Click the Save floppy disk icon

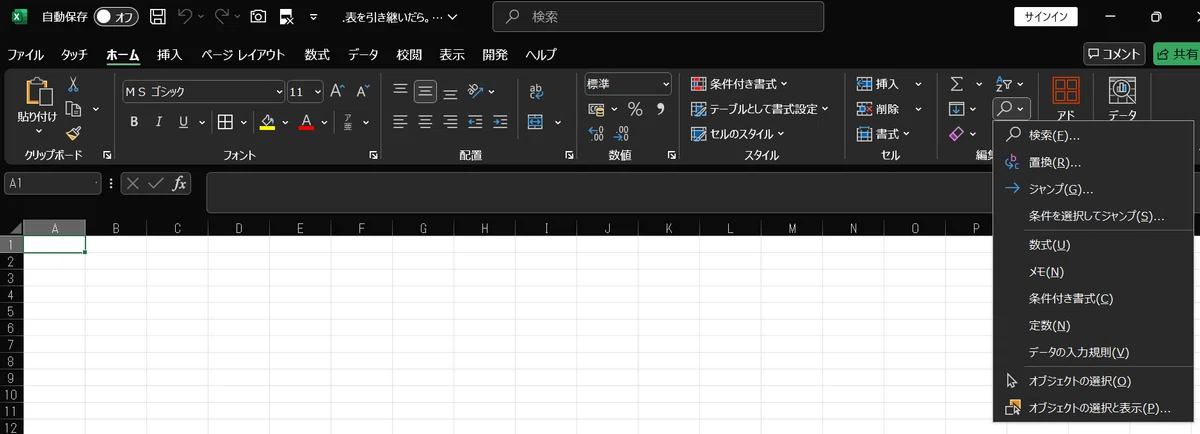157,17
